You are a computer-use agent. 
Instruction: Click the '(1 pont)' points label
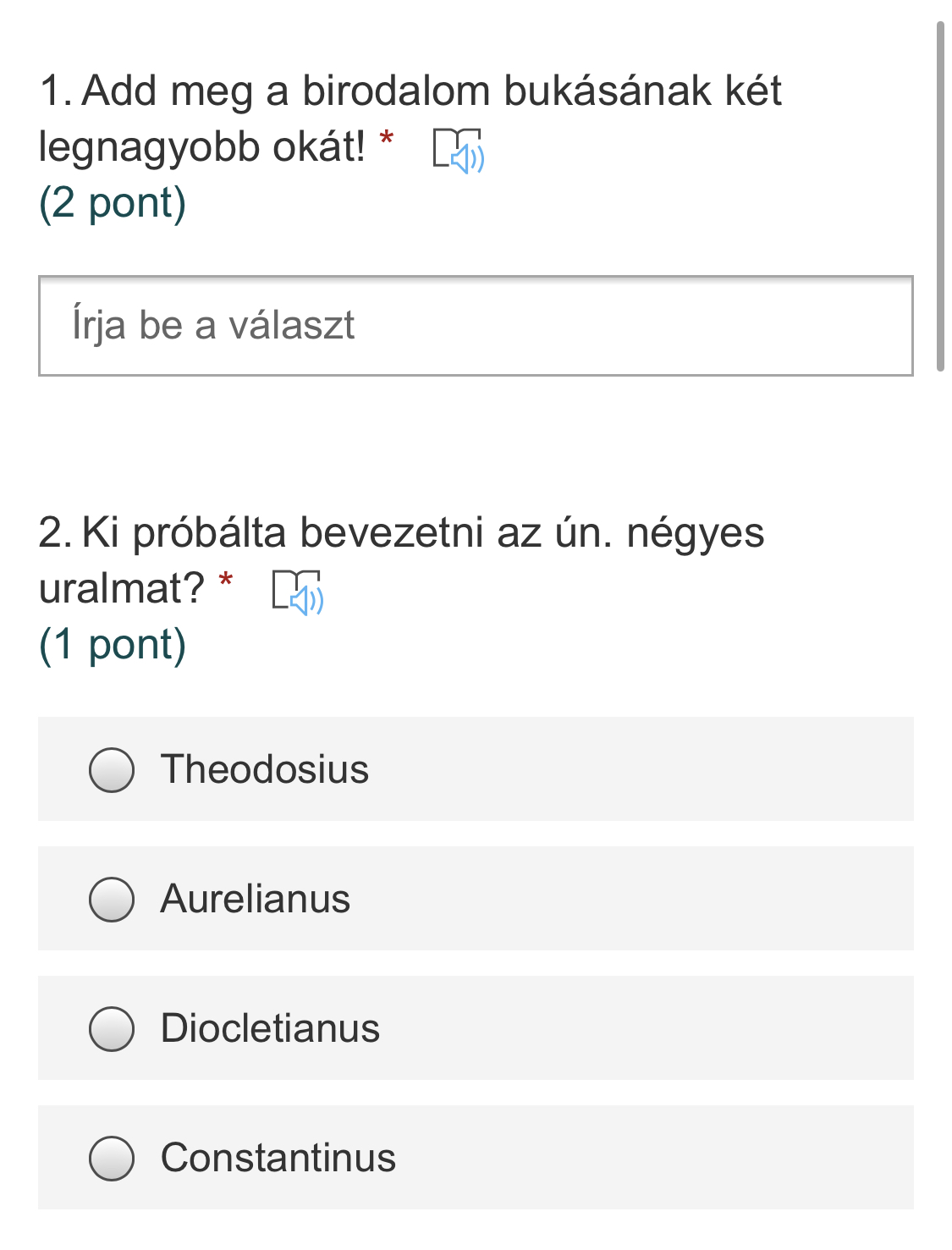click(x=113, y=645)
